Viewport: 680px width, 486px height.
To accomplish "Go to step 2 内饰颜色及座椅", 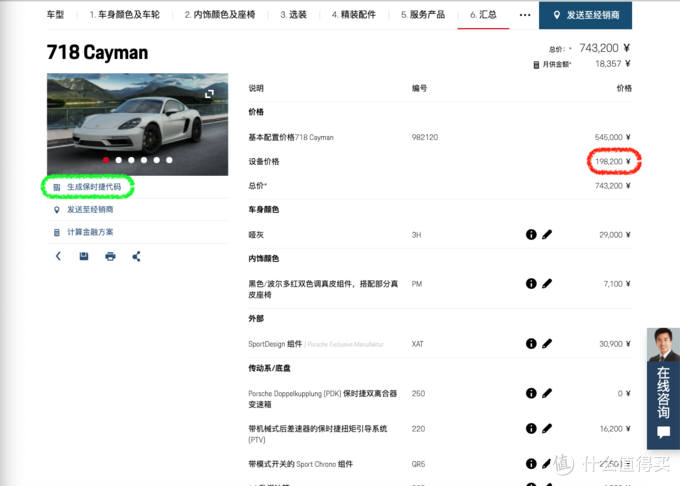I will tap(220, 15).
